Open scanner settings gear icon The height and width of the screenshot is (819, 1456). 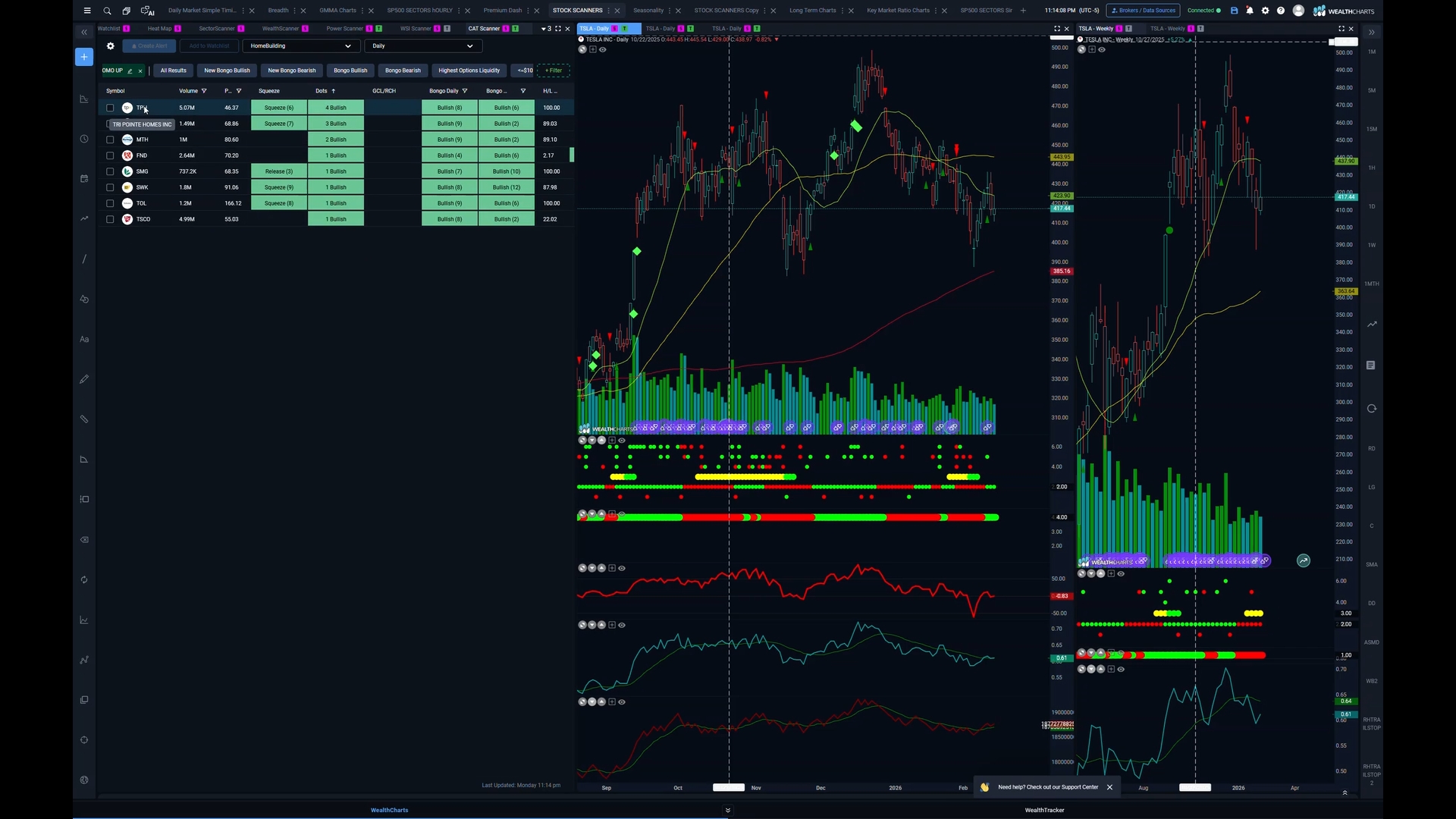click(111, 46)
